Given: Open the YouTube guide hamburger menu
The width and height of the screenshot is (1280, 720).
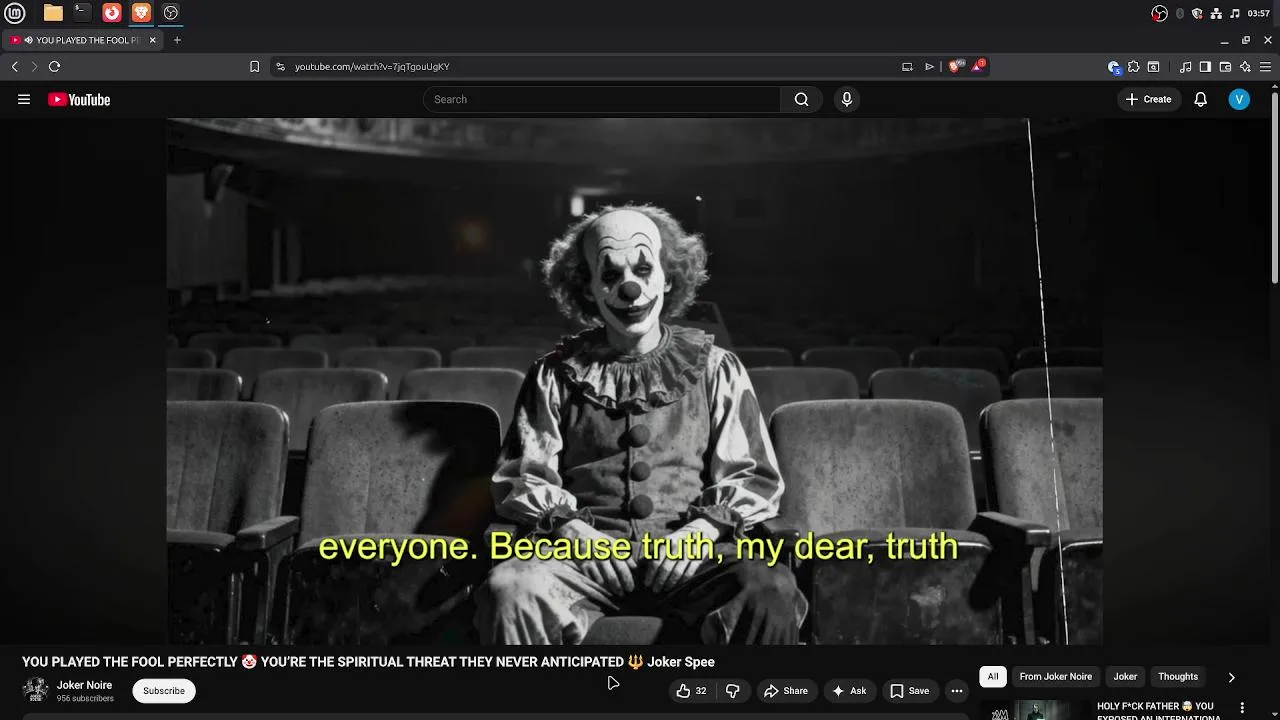Looking at the screenshot, I should [24, 99].
